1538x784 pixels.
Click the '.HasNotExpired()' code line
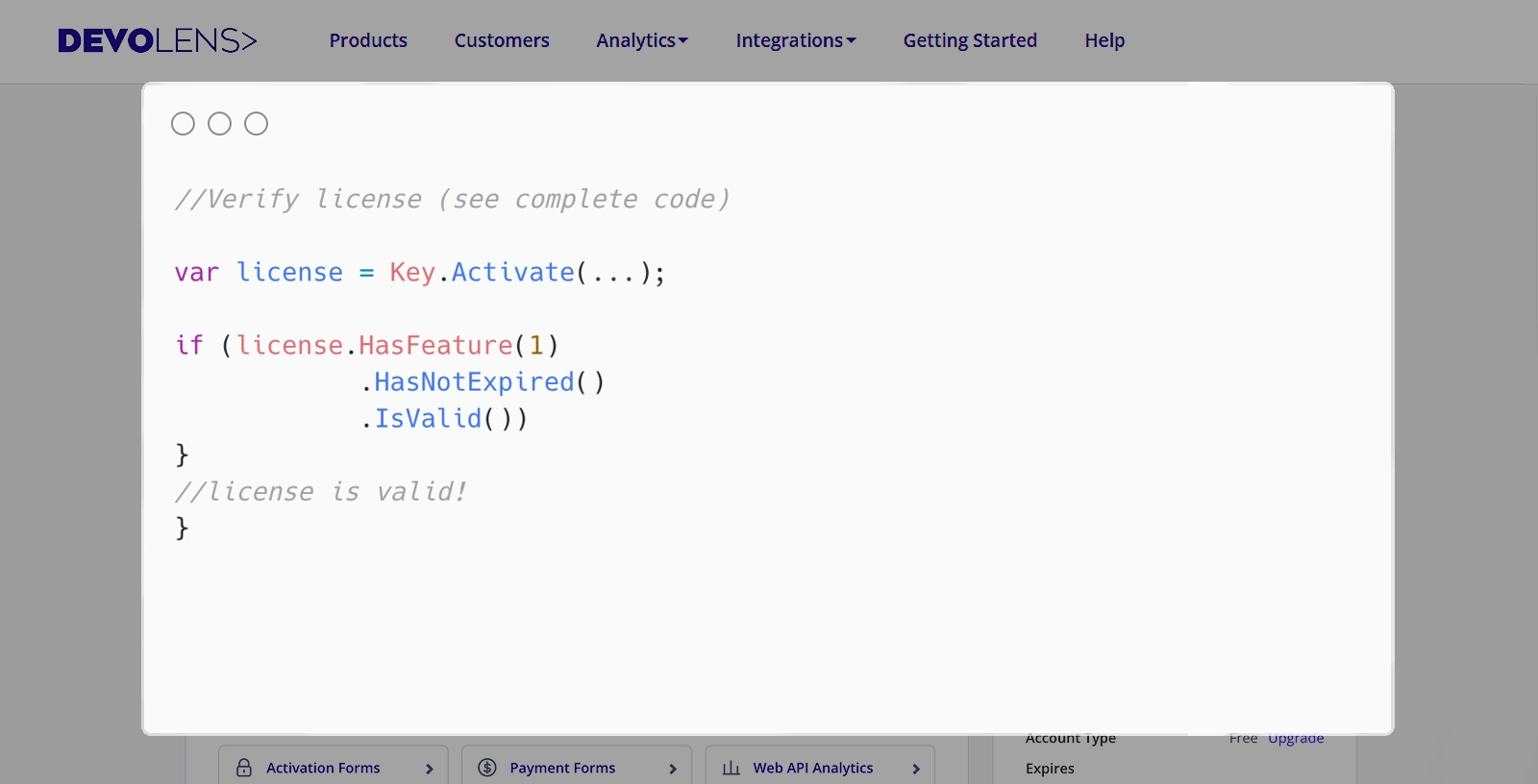click(483, 382)
